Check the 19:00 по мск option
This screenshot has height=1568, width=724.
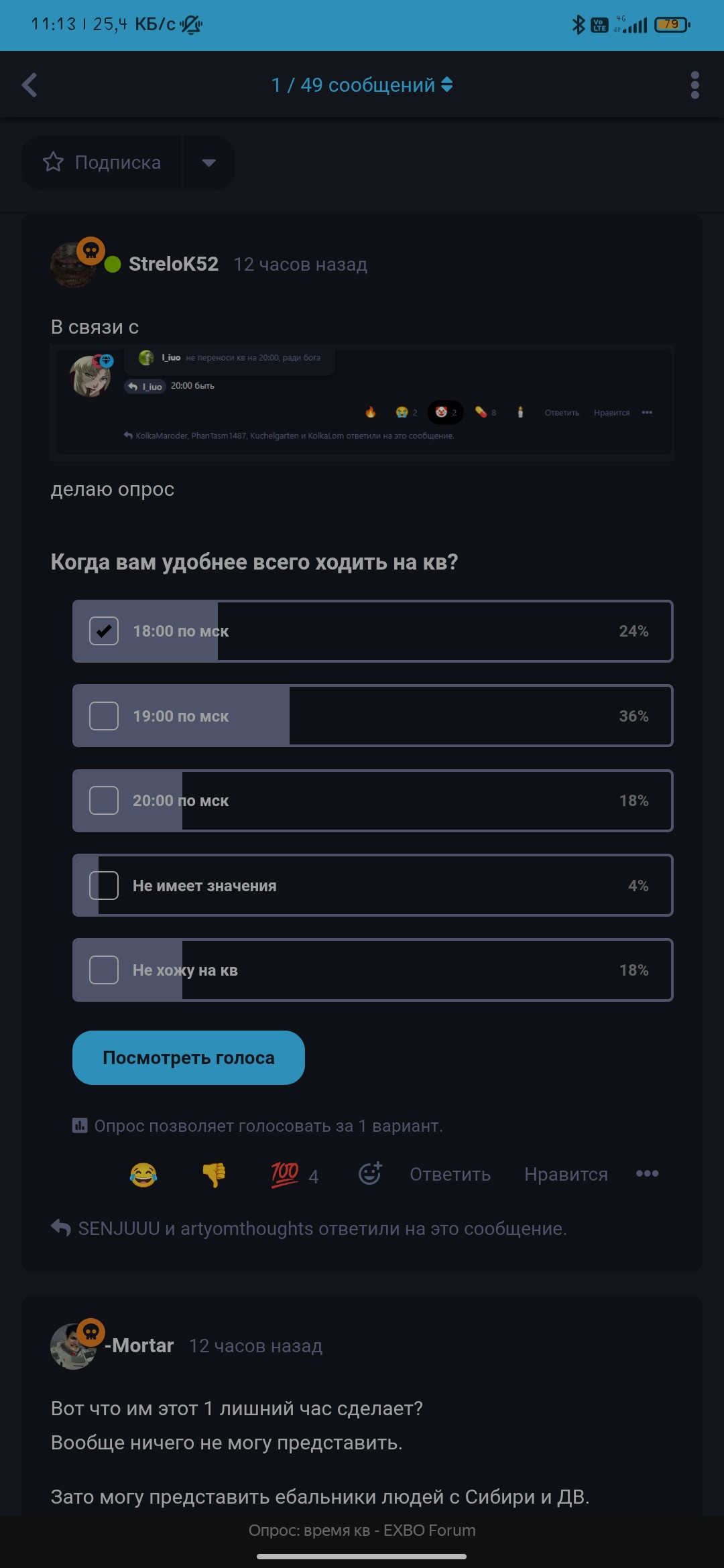point(104,716)
